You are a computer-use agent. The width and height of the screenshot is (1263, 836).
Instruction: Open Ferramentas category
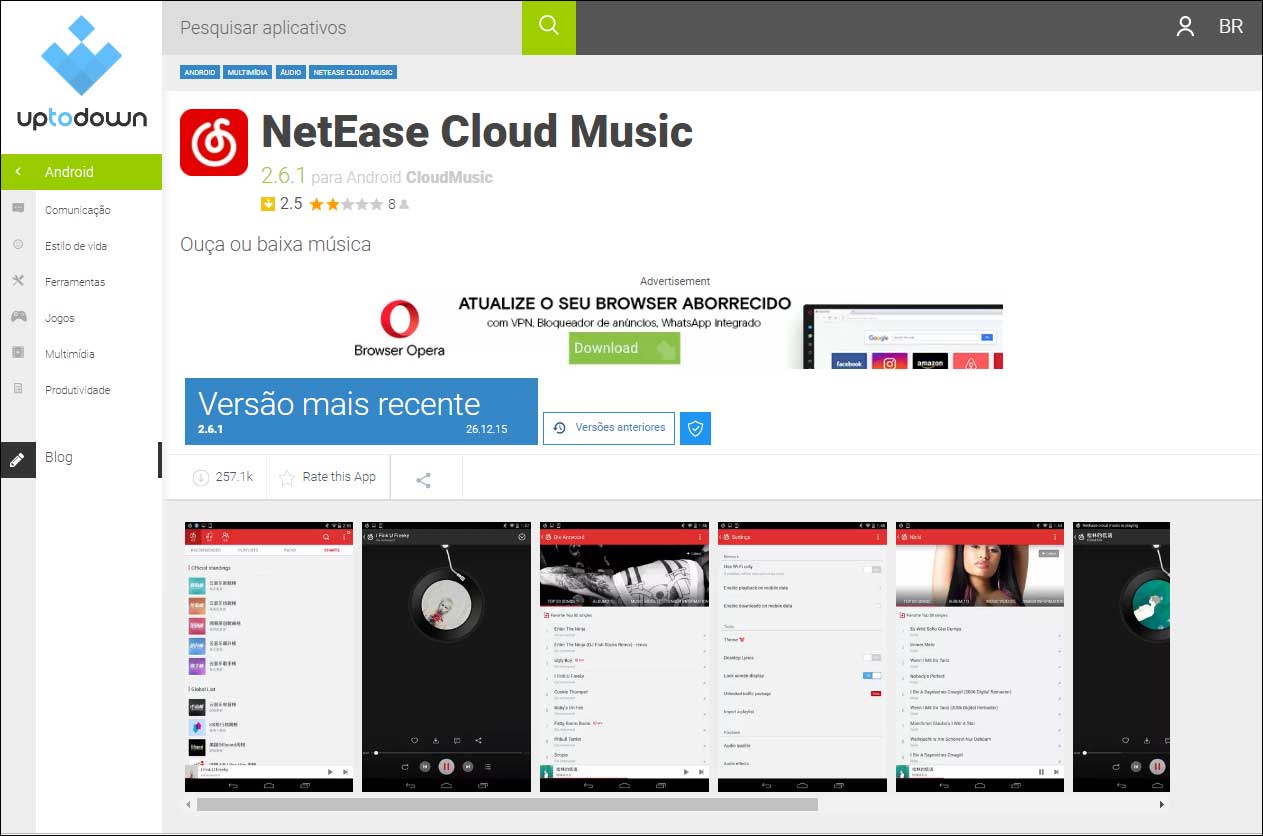tap(75, 282)
